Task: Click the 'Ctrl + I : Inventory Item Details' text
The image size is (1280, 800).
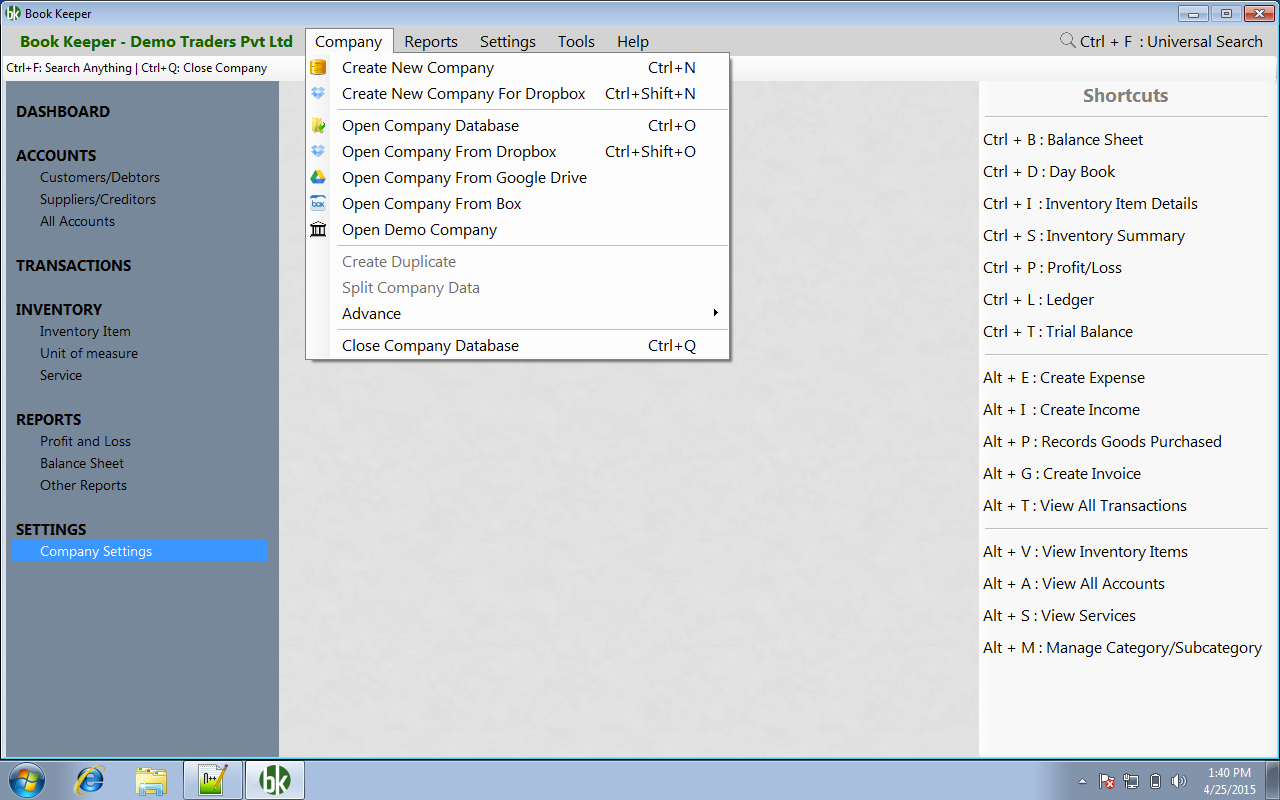Action: click(1090, 204)
